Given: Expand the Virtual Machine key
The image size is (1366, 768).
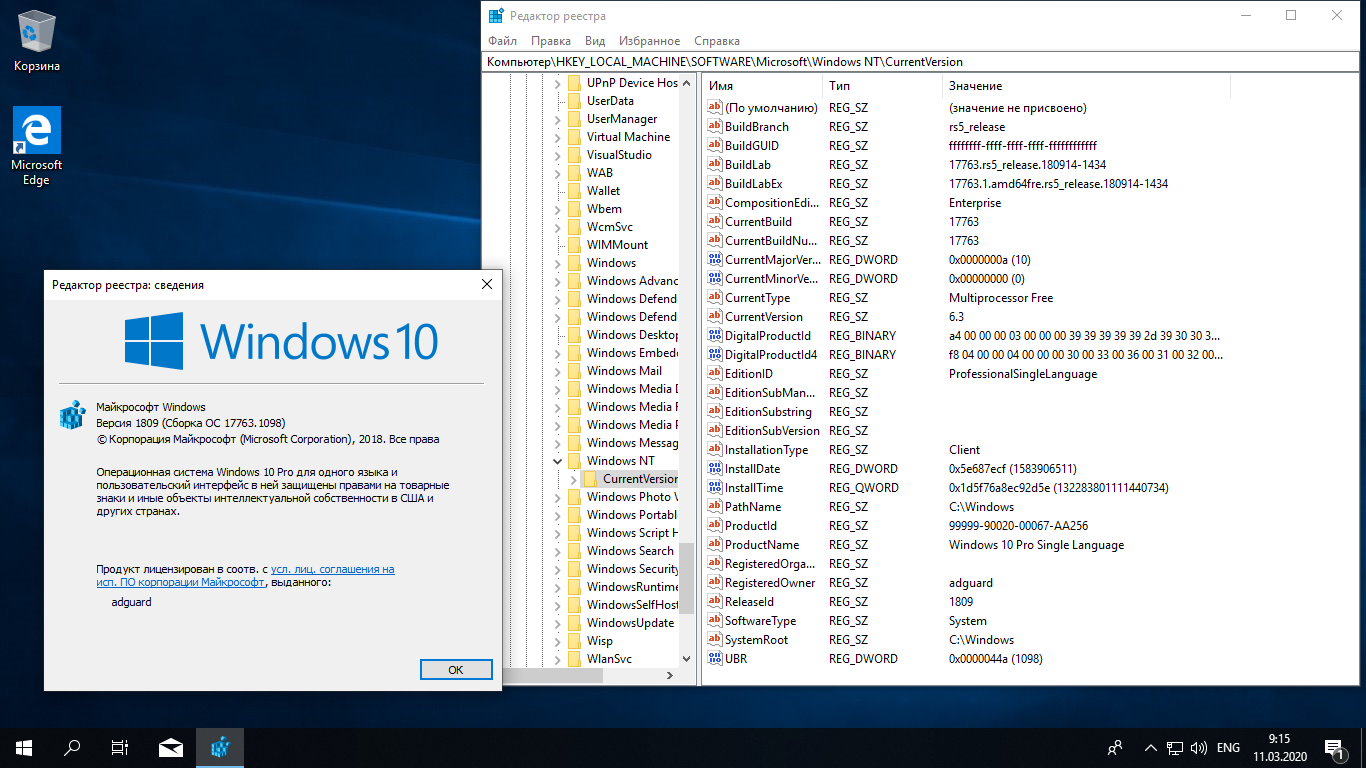Looking at the screenshot, I should 558,137.
